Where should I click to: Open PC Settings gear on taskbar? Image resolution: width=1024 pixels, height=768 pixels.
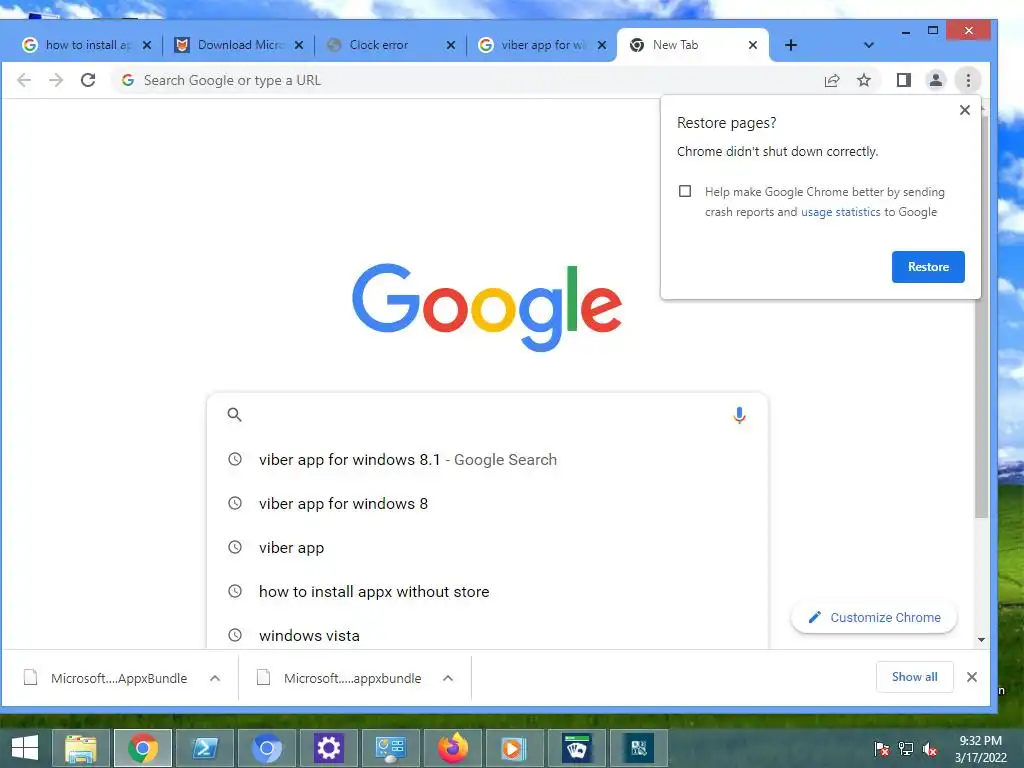click(328, 748)
